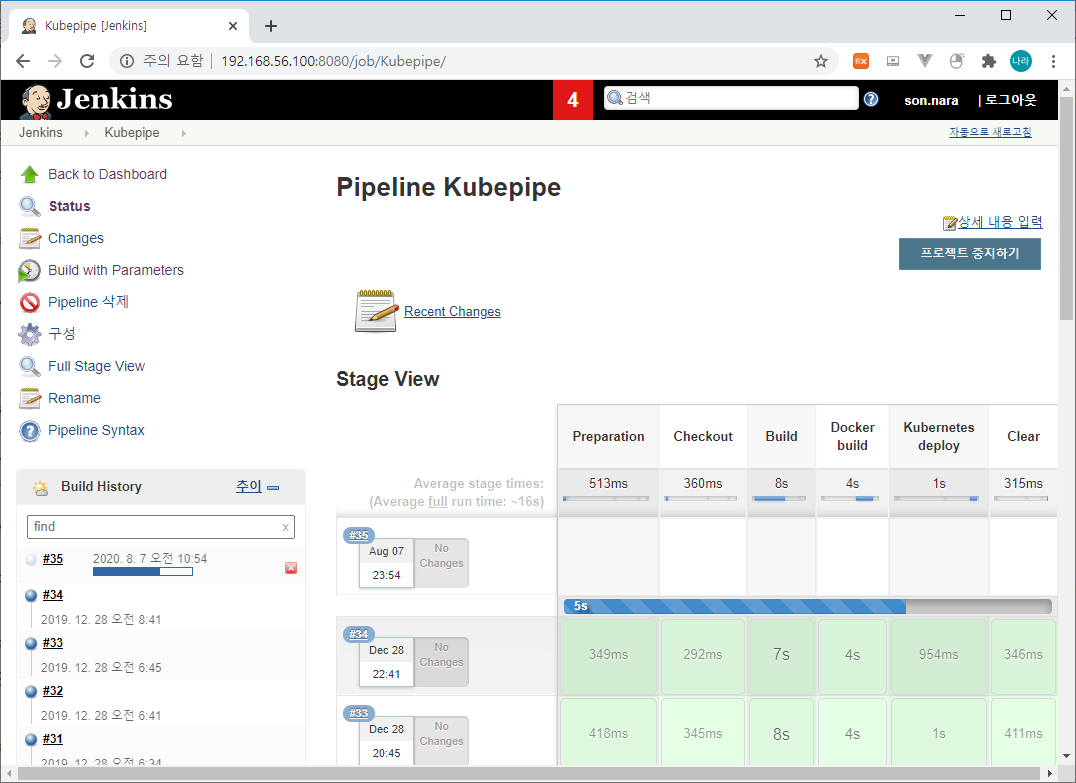
Task: Click the #33 Preparation 418ms cell
Action: (608, 734)
